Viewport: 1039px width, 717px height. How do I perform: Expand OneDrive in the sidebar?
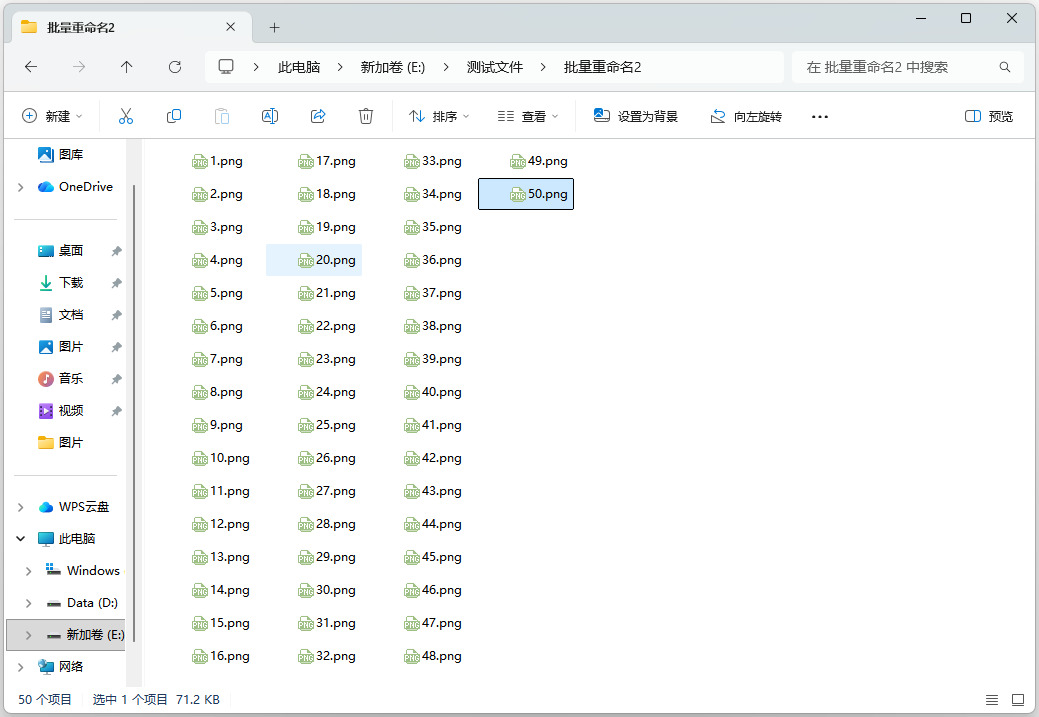tap(21, 188)
